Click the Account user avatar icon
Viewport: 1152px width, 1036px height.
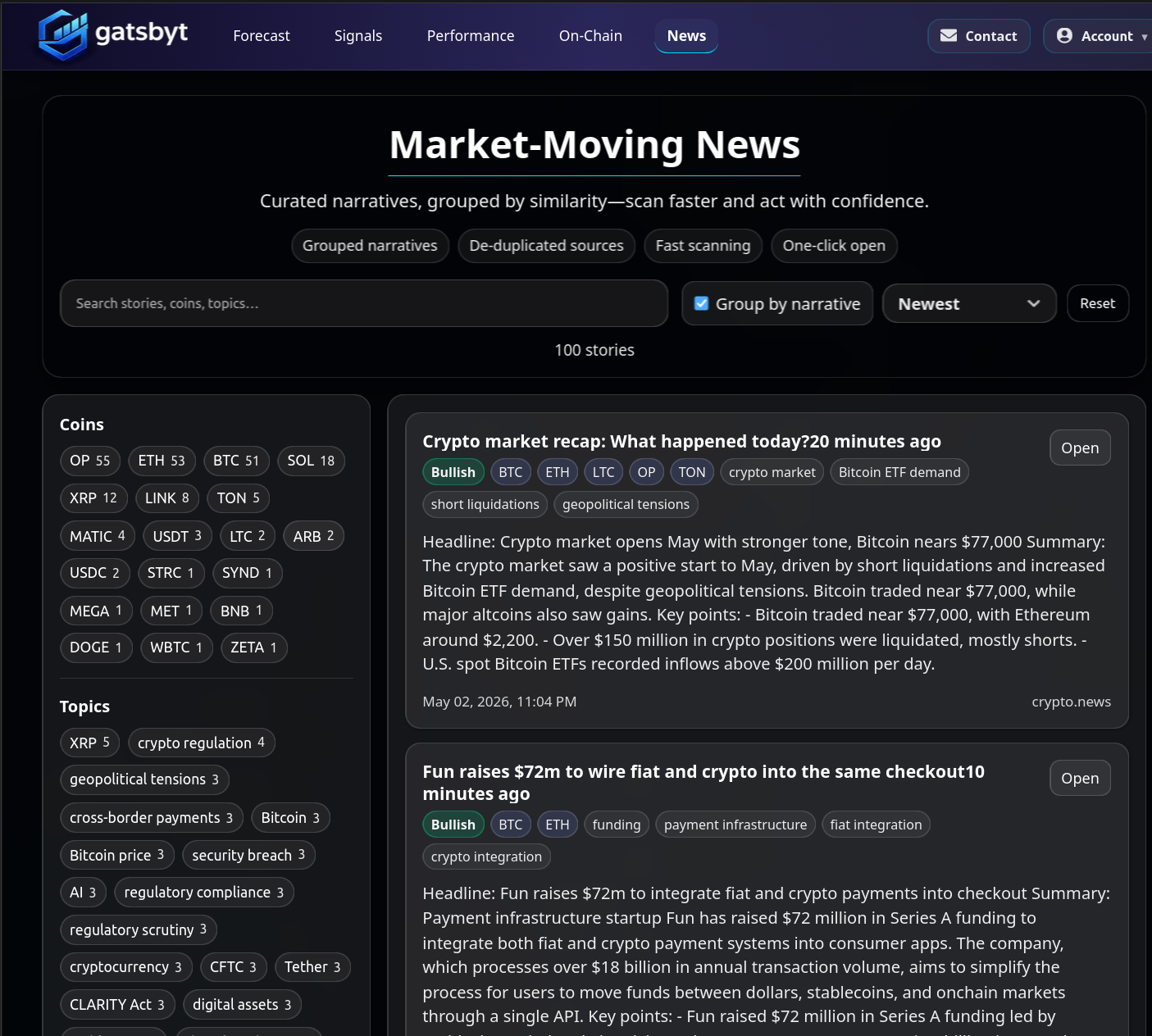tap(1064, 35)
